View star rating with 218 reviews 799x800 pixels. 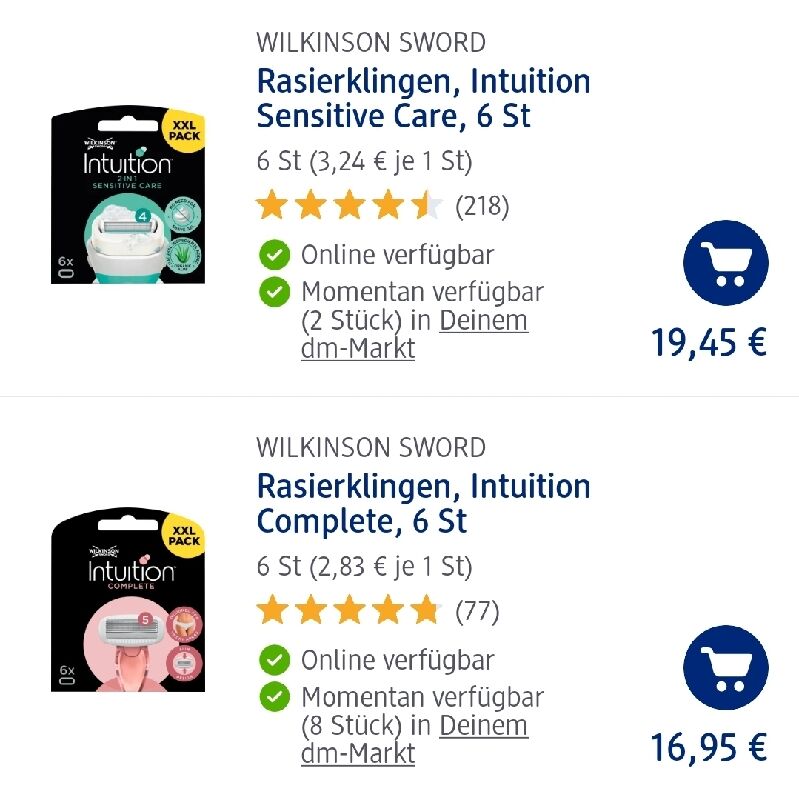[383, 206]
